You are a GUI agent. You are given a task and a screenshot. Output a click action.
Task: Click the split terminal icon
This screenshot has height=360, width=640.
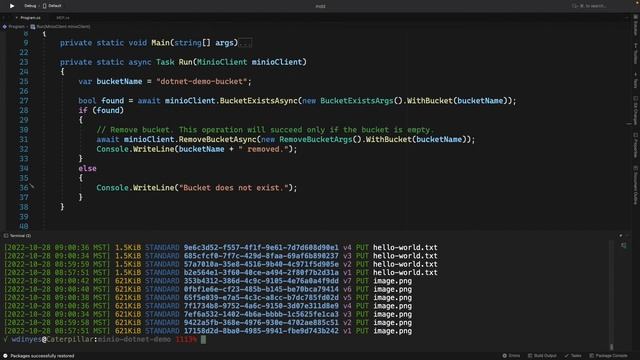pos(624,245)
